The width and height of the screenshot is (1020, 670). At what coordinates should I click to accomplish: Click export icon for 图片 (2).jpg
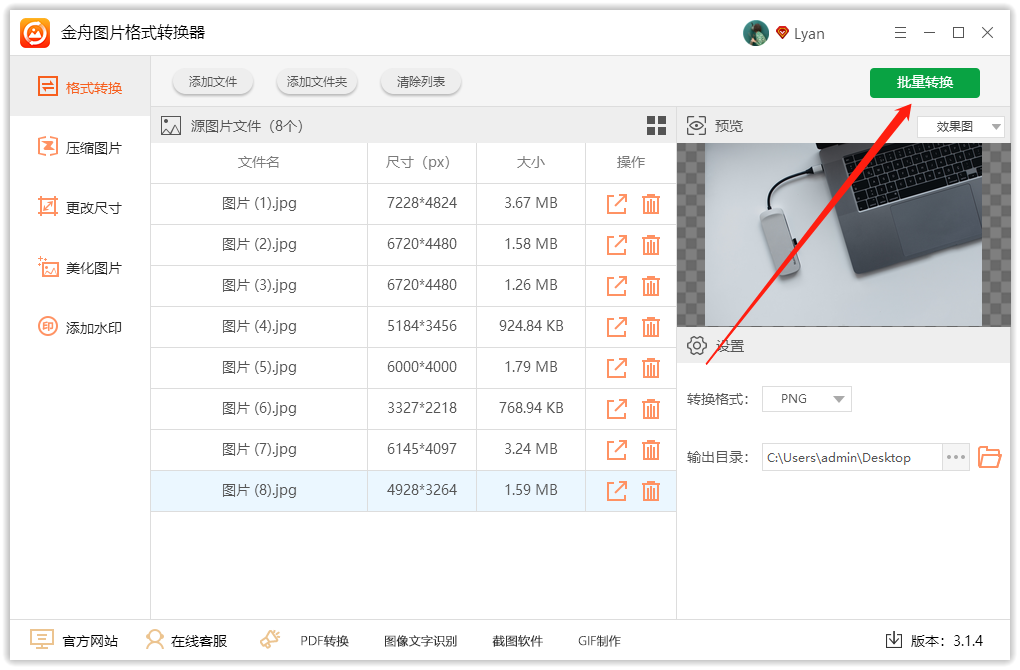click(x=616, y=245)
